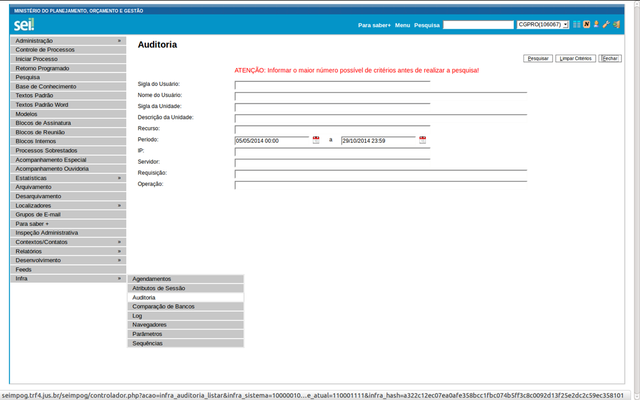Select Parâmetros in the Infra submenu
The image size is (640, 400).
pos(186,334)
